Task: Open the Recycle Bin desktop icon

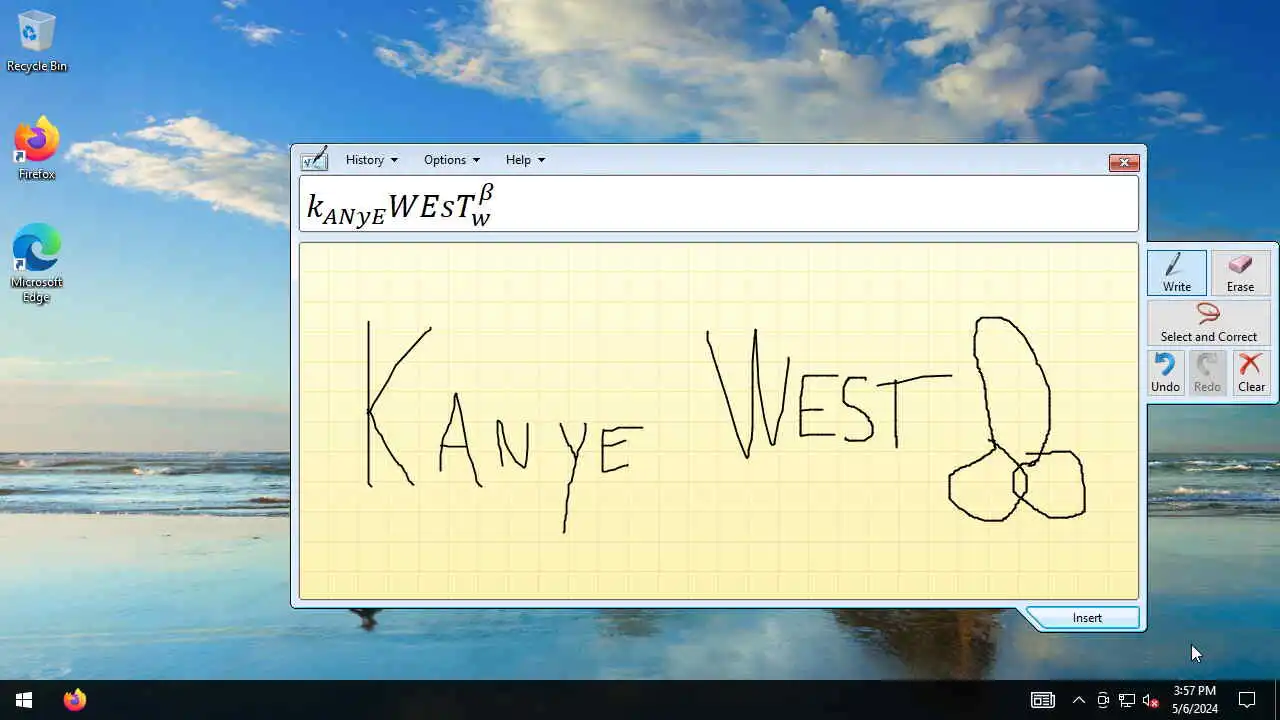Action: tap(37, 42)
